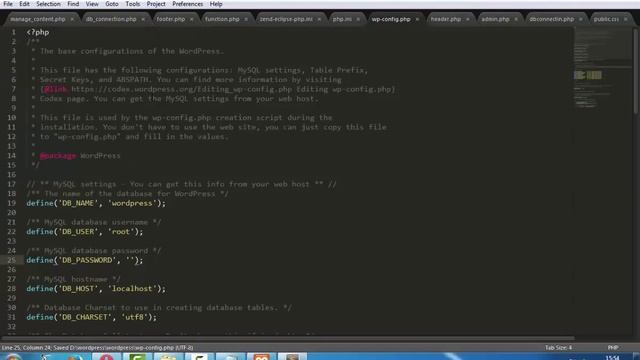640x360 pixels.
Task: Click the Windows taskbar clock
Action: click(x=612, y=358)
